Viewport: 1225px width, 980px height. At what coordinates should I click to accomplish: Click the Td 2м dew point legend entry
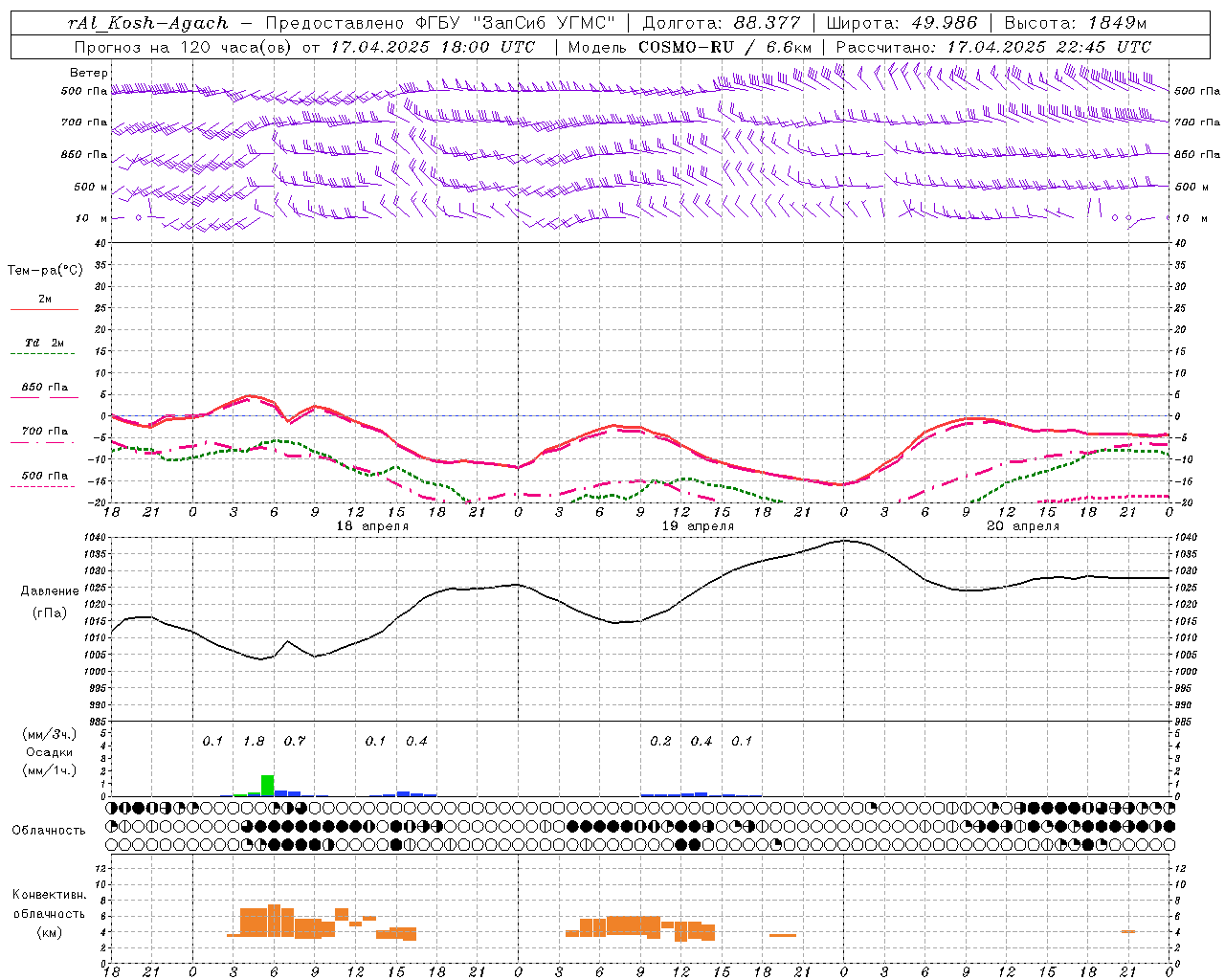[45, 343]
